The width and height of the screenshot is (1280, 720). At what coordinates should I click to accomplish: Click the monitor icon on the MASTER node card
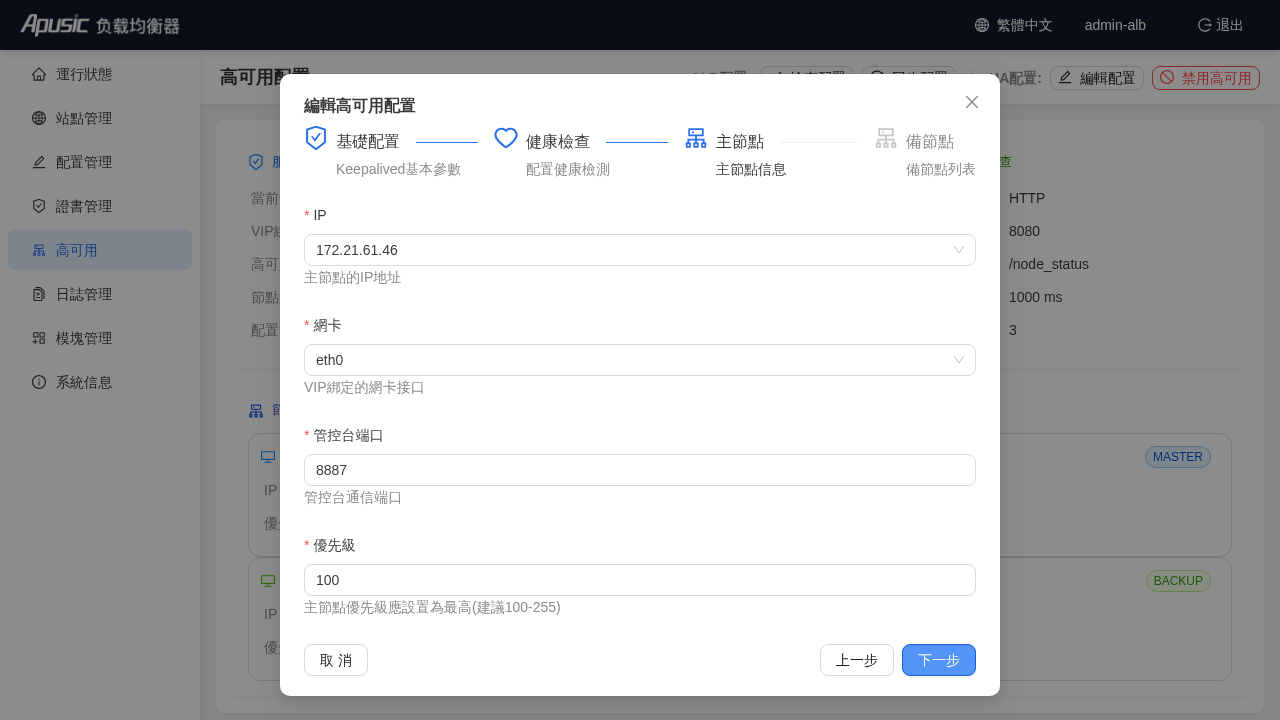tap(268, 457)
